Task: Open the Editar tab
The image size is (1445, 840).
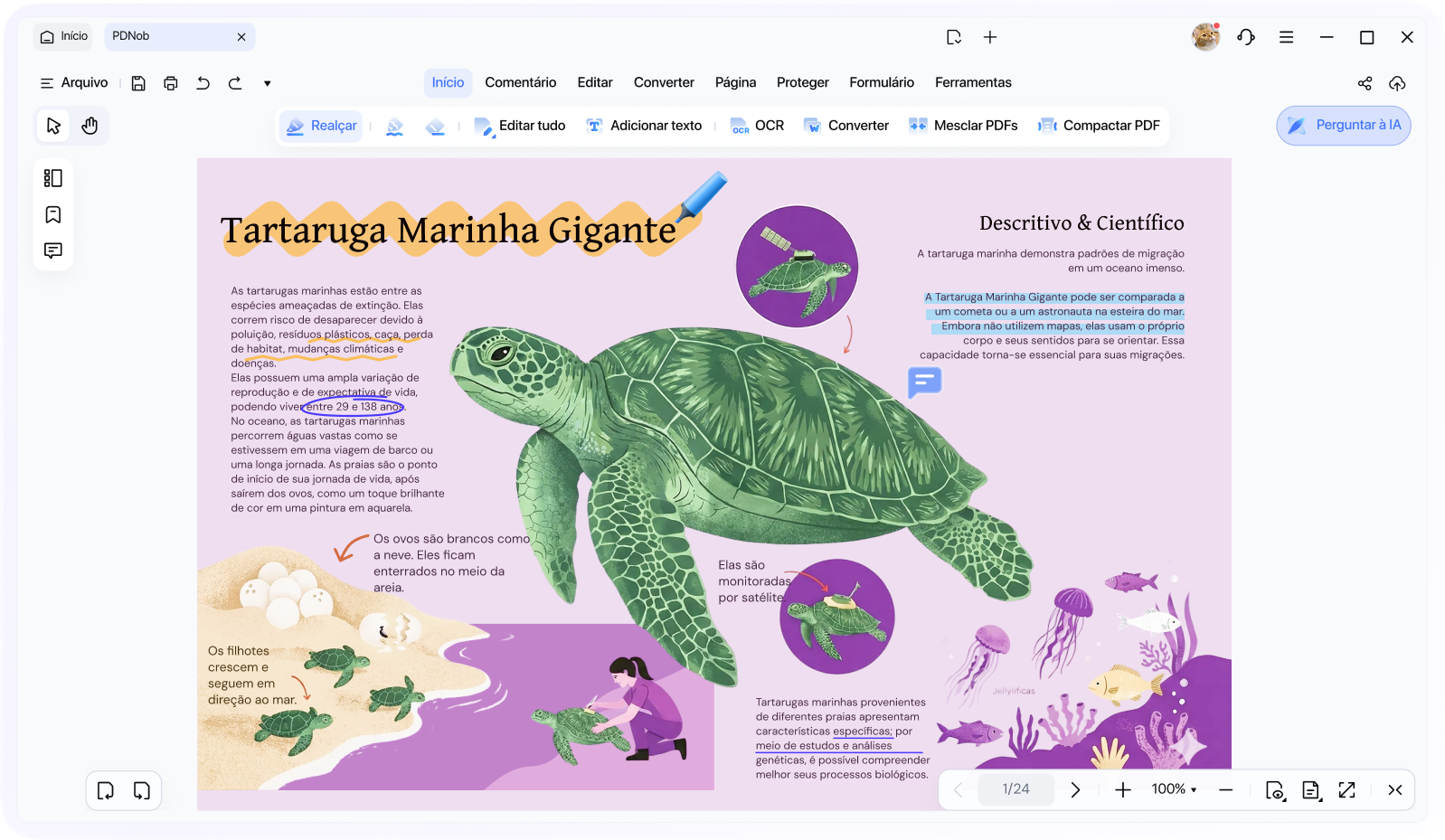Action: 595,82
